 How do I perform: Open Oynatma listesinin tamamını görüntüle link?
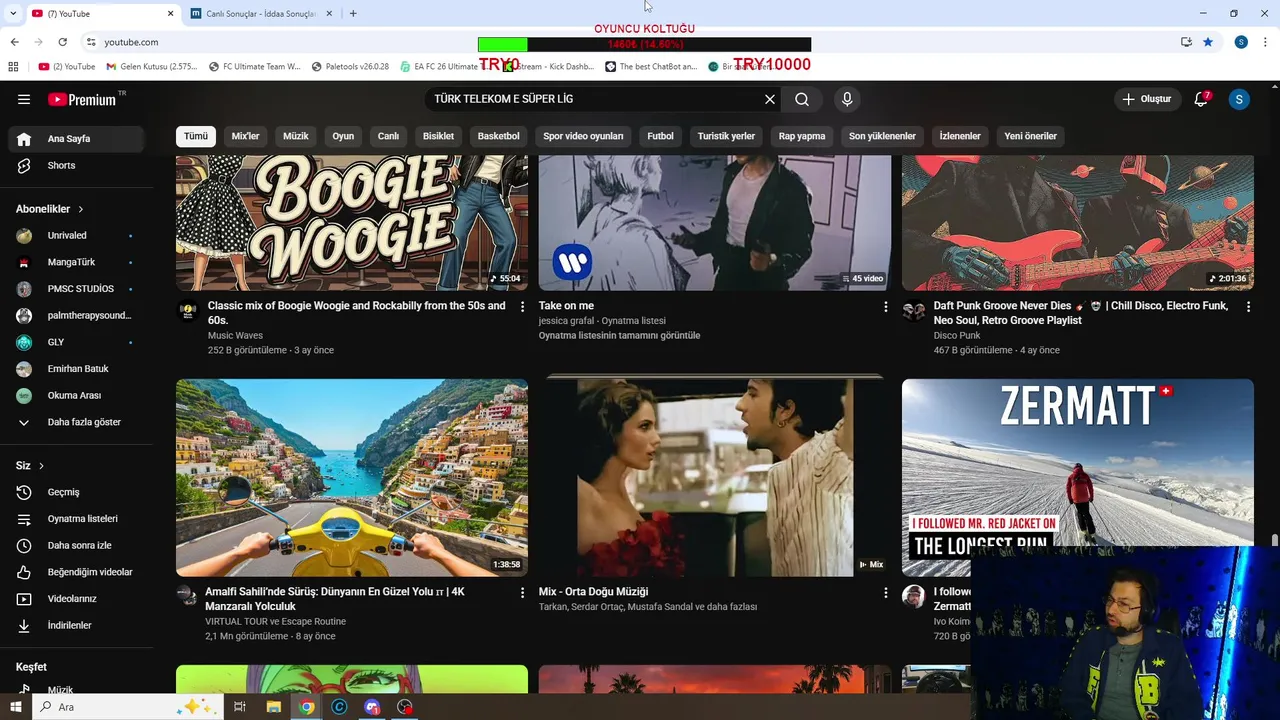[x=620, y=336]
